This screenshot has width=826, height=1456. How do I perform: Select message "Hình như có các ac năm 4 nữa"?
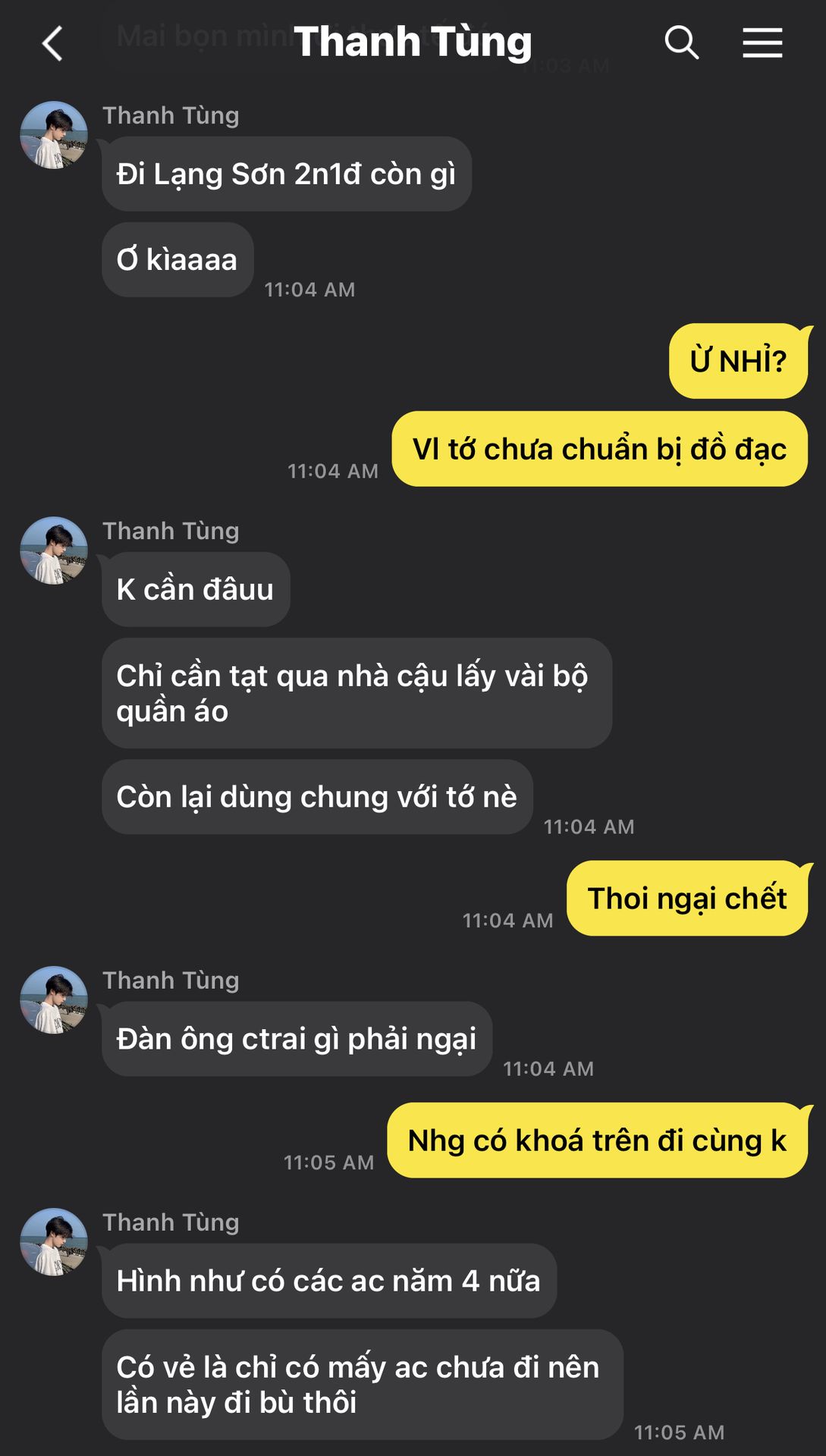click(329, 1281)
